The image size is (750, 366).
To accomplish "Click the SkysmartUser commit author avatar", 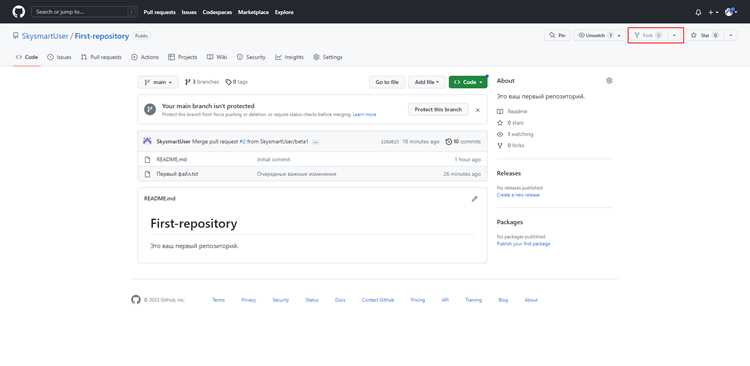I will point(147,141).
